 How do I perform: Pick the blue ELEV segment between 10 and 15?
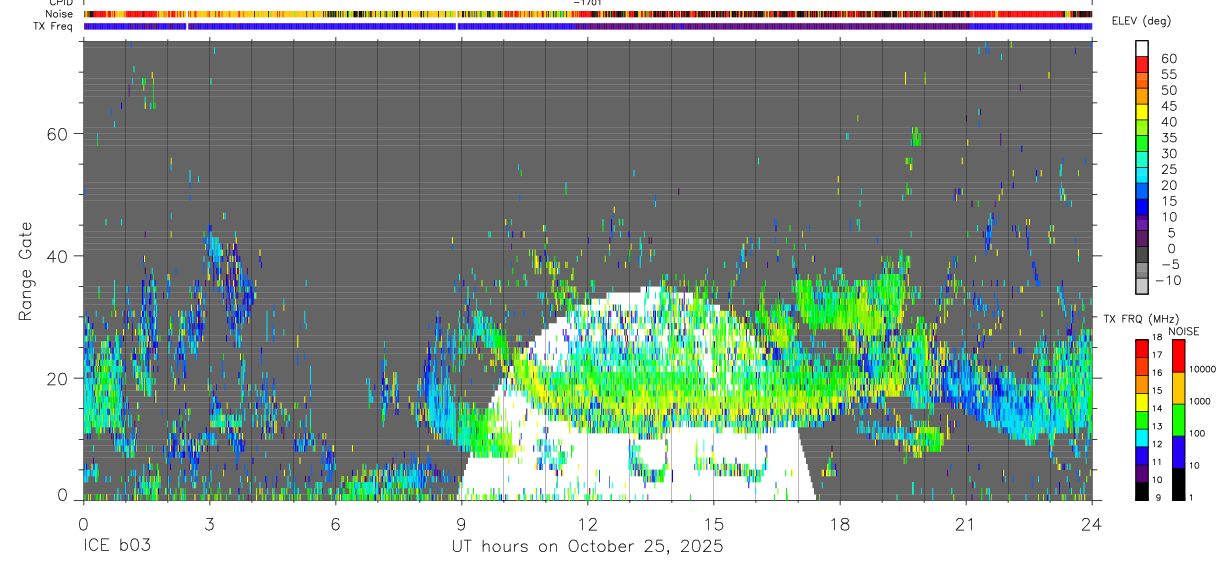[x=1142, y=207]
